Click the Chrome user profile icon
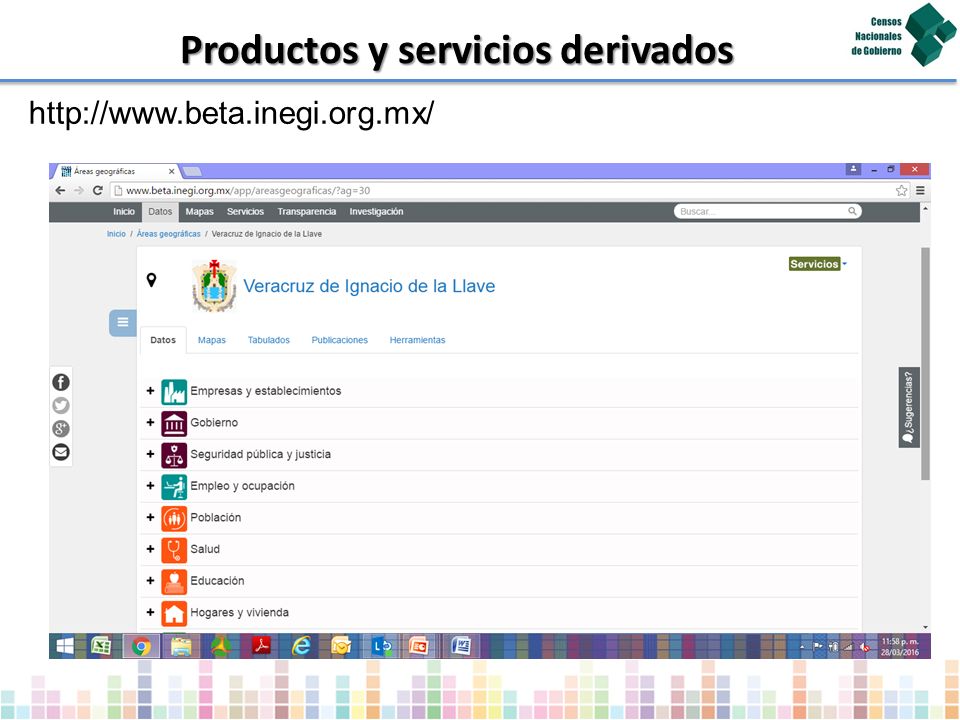The image size is (960, 720). 853,170
